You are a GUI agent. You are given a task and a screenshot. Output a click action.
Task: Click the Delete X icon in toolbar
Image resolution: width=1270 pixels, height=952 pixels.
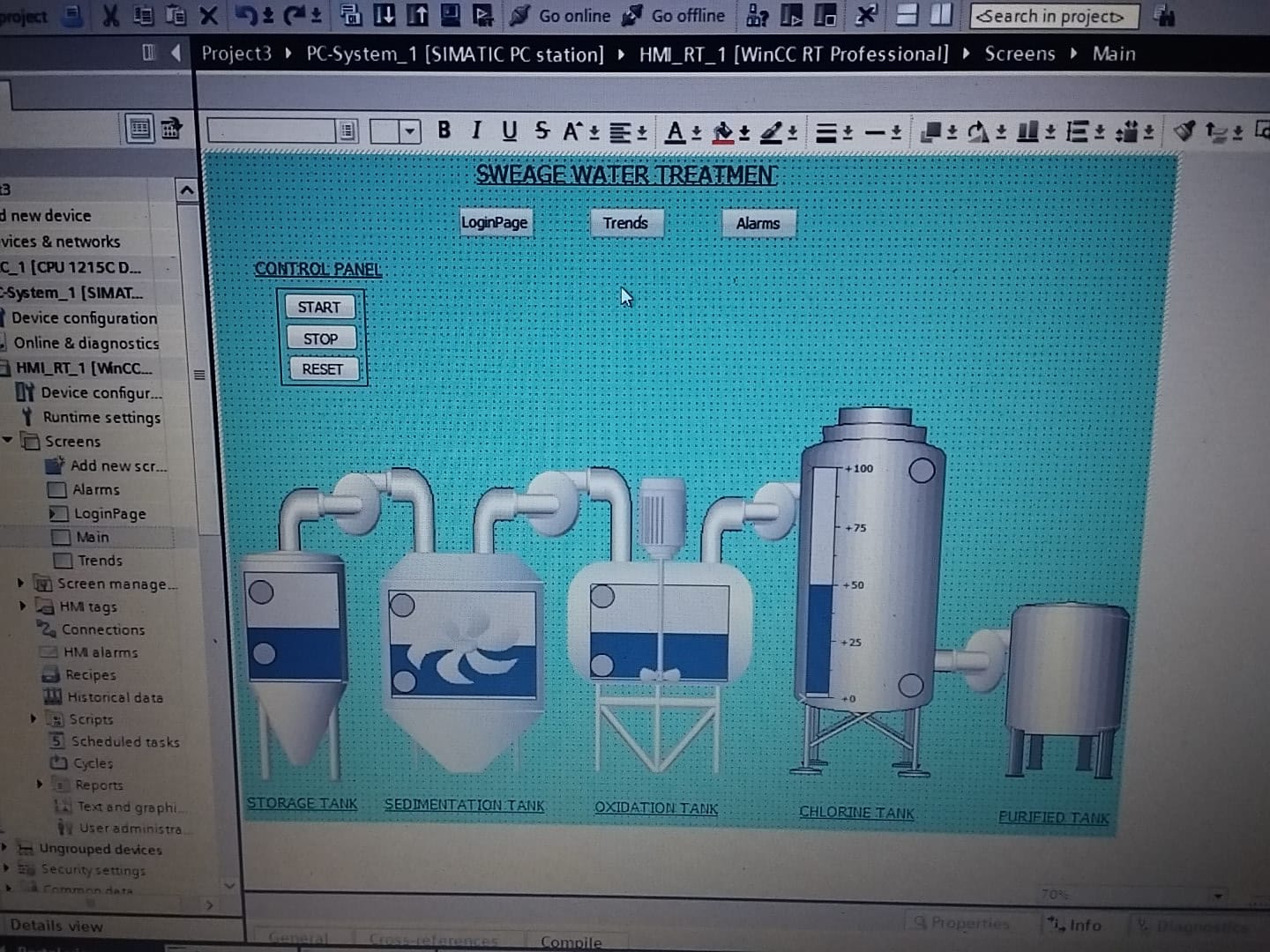pos(208,15)
